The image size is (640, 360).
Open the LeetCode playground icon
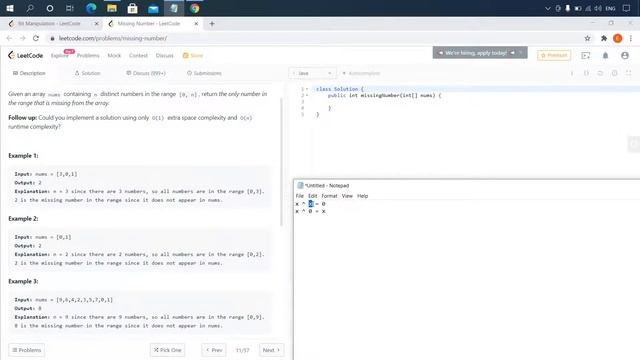pos(586,56)
